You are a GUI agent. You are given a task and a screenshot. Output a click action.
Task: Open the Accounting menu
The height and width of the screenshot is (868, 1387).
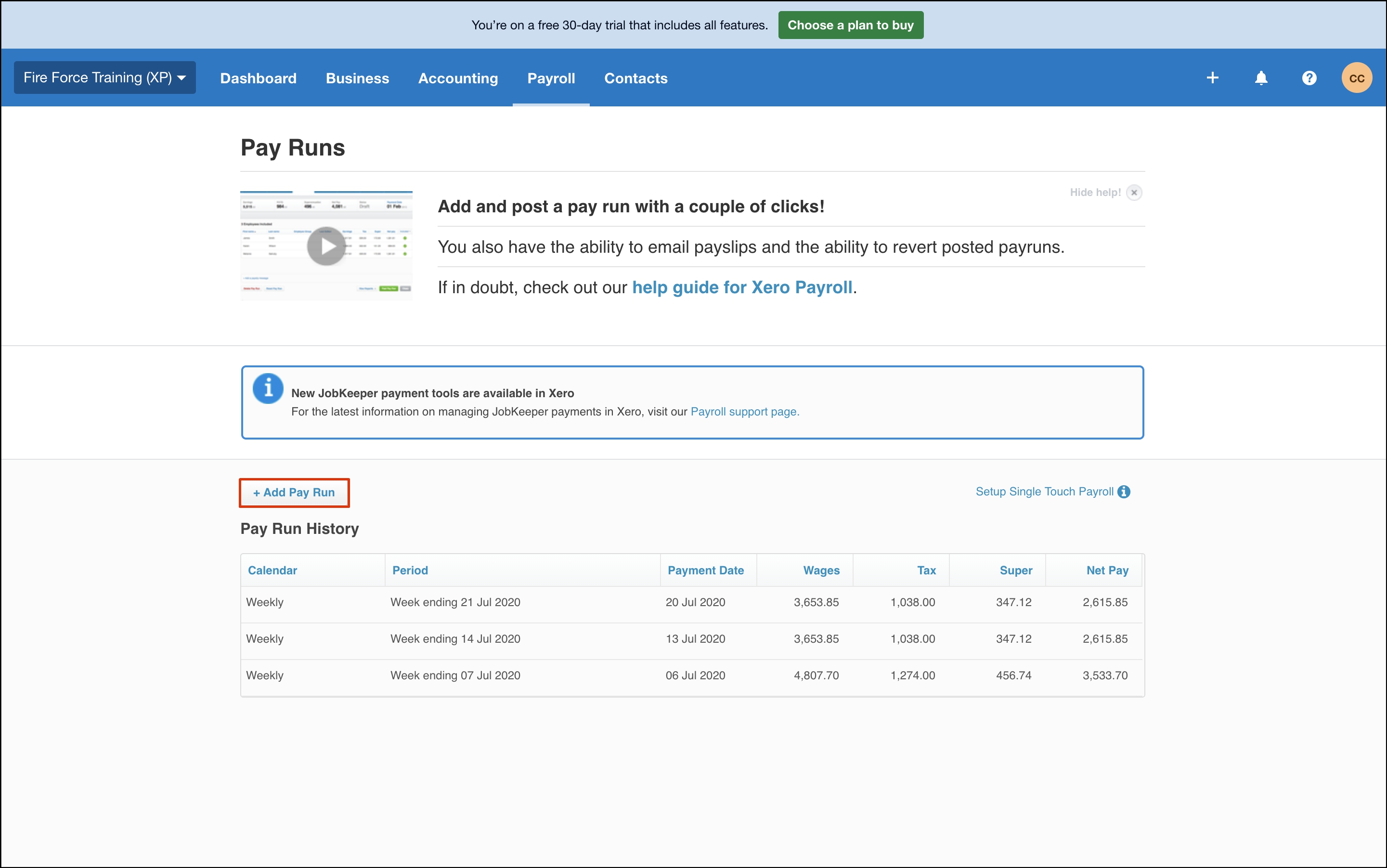(457, 78)
